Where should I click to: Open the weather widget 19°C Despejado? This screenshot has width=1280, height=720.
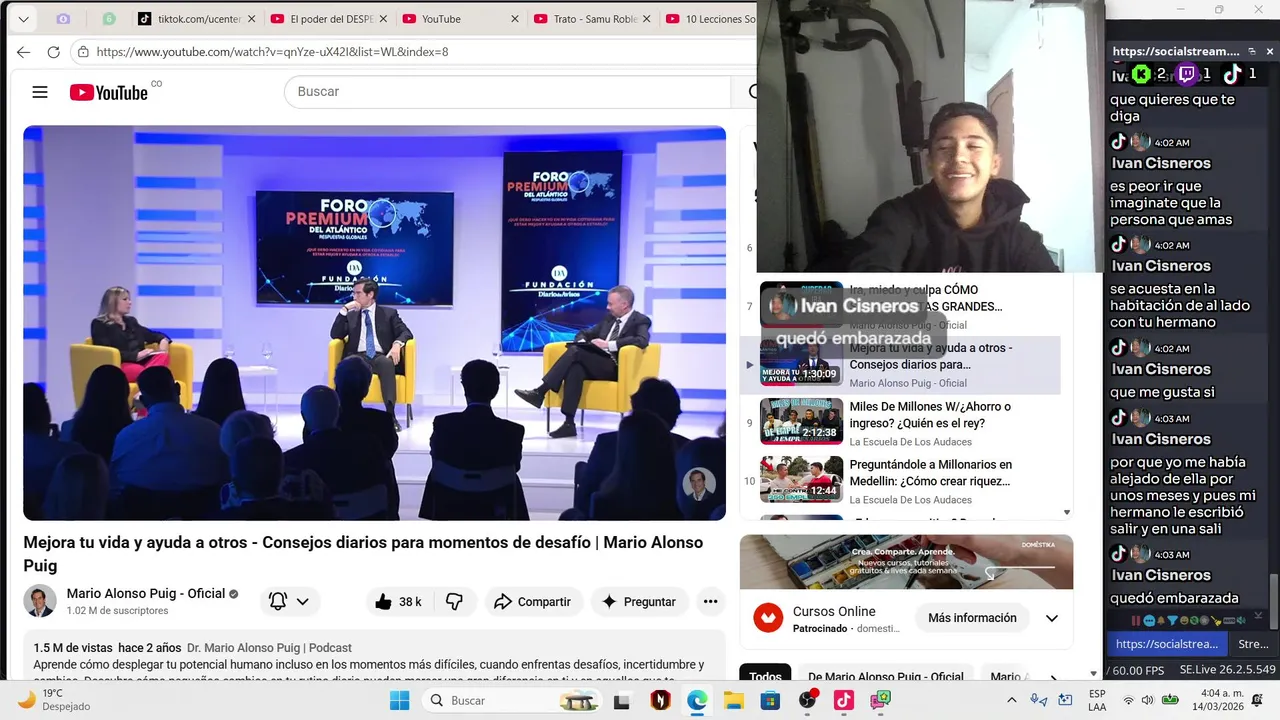[x=54, y=700]
